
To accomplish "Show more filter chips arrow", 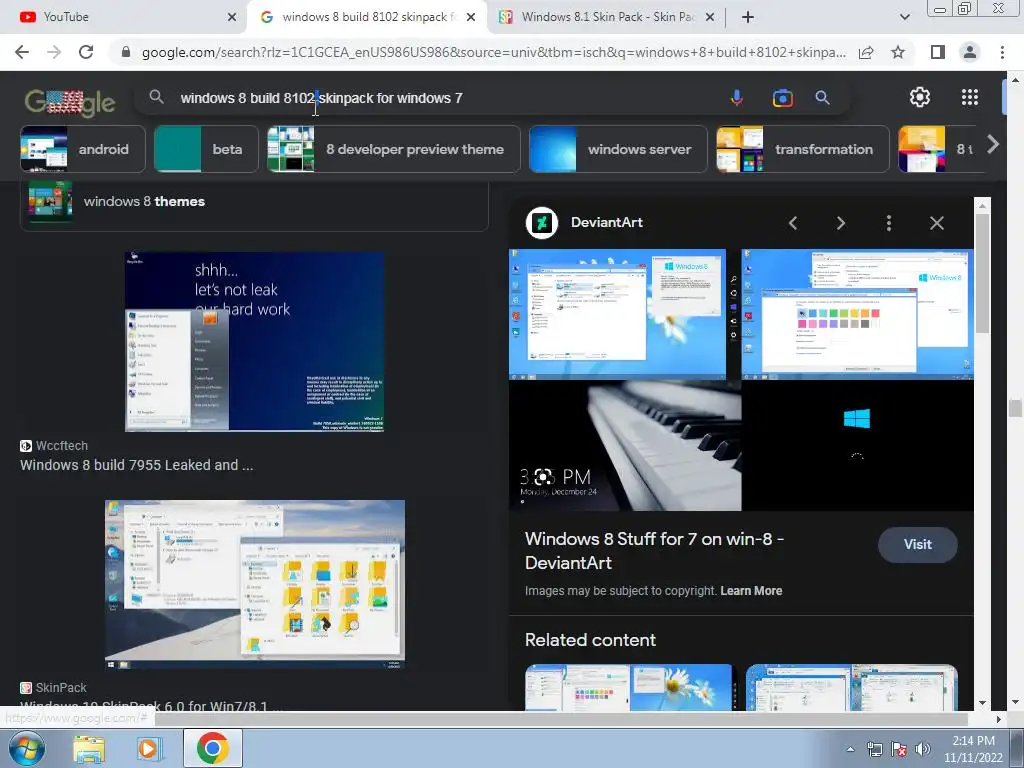I will pyautogui.click(x=993, y=144).
